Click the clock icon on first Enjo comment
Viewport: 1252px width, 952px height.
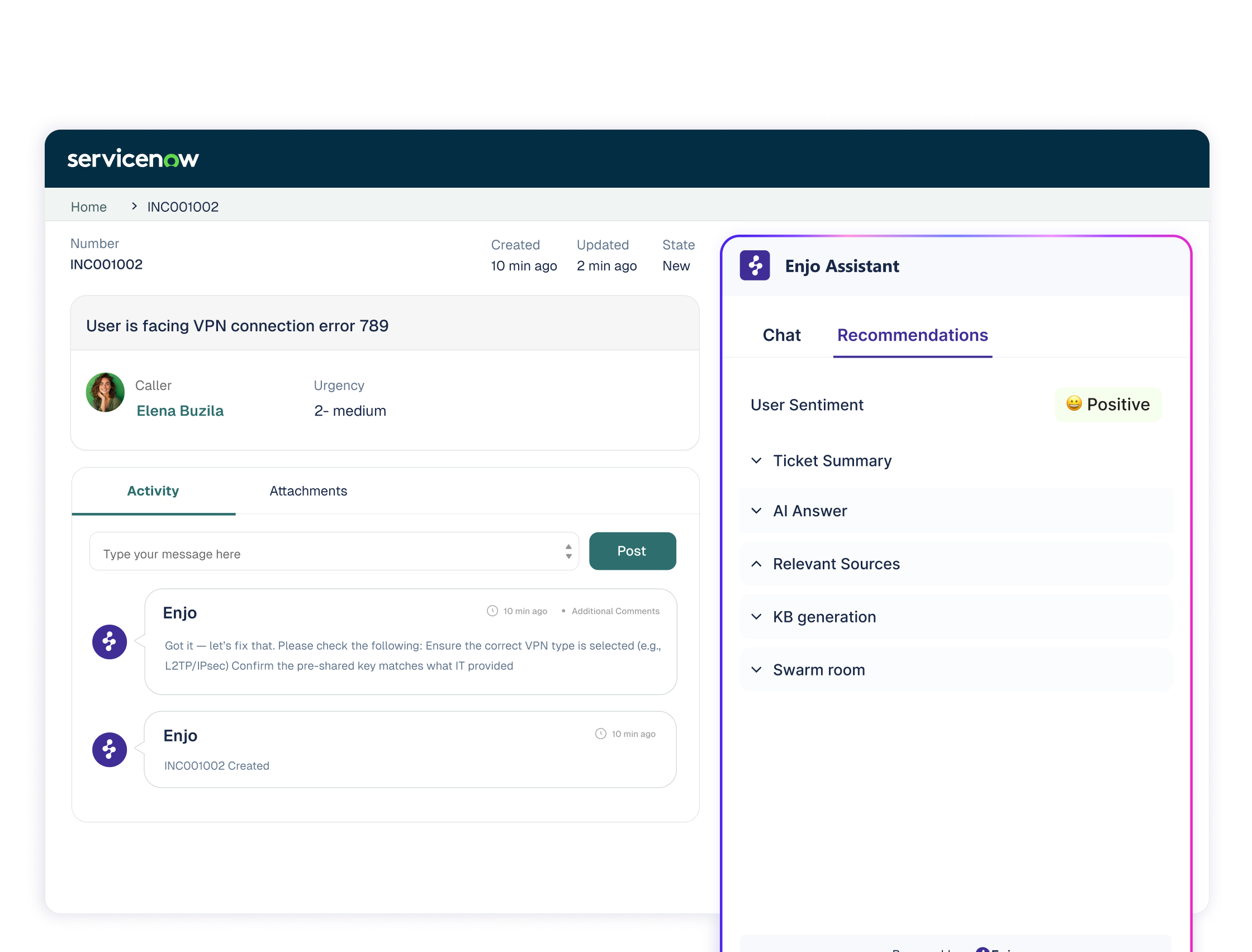pos(492,611)
